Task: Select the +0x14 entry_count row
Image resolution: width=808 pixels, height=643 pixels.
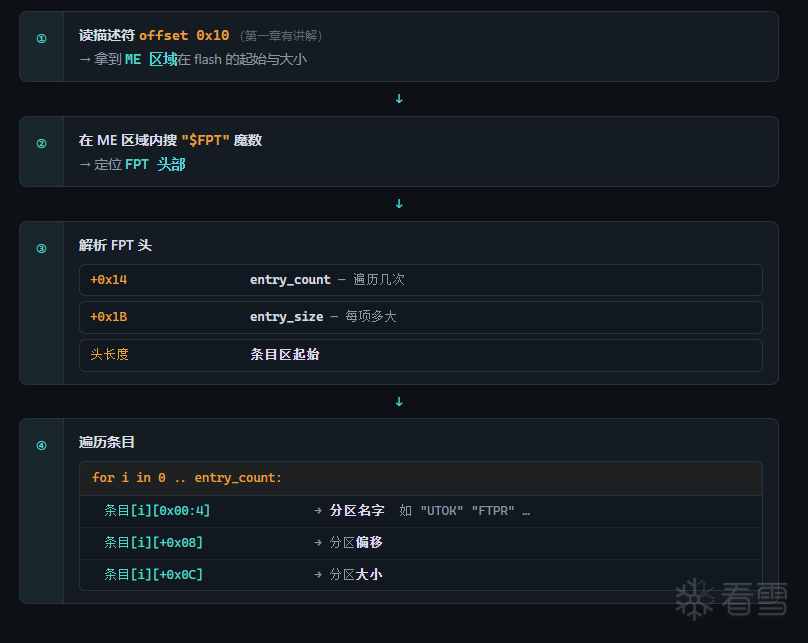Action: coord(420,280)
